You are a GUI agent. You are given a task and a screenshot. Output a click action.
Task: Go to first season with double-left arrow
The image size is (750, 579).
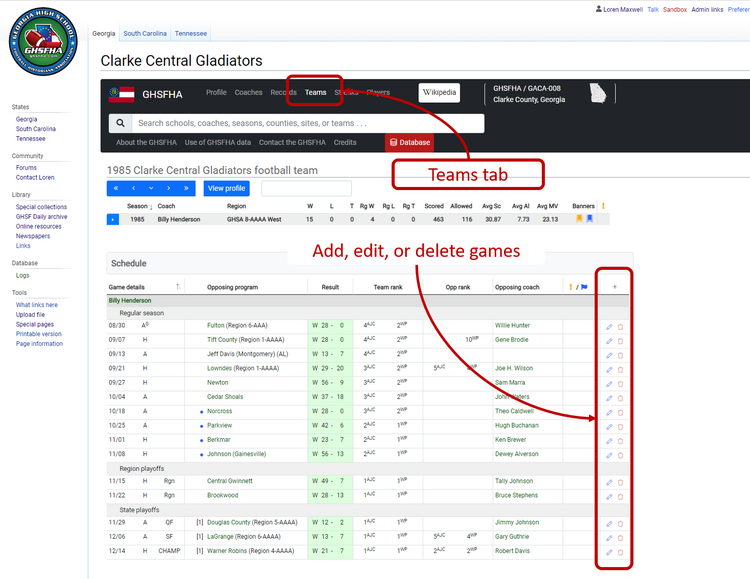116,188
